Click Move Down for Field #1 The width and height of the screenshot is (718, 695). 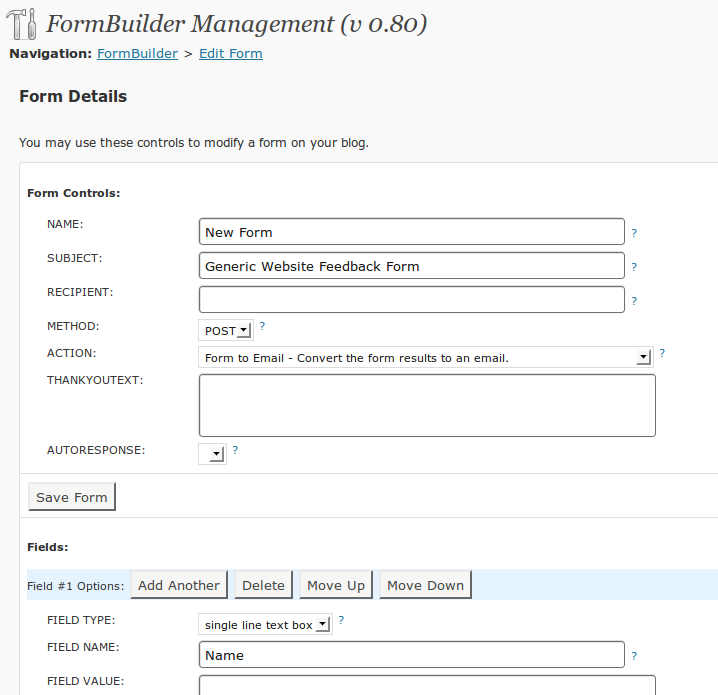tap(425, 585)
